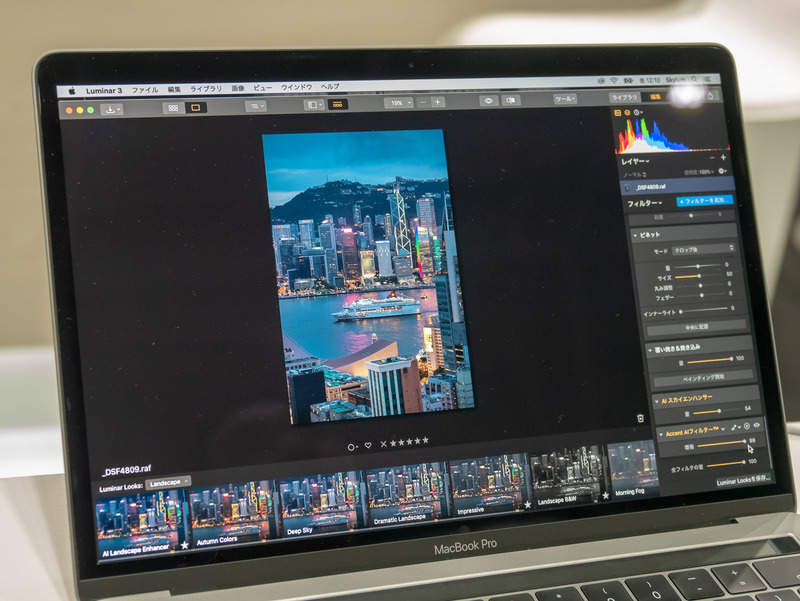800x601 pixels.
Task: Toggle the layers panel icon
Action: point(627,112)
